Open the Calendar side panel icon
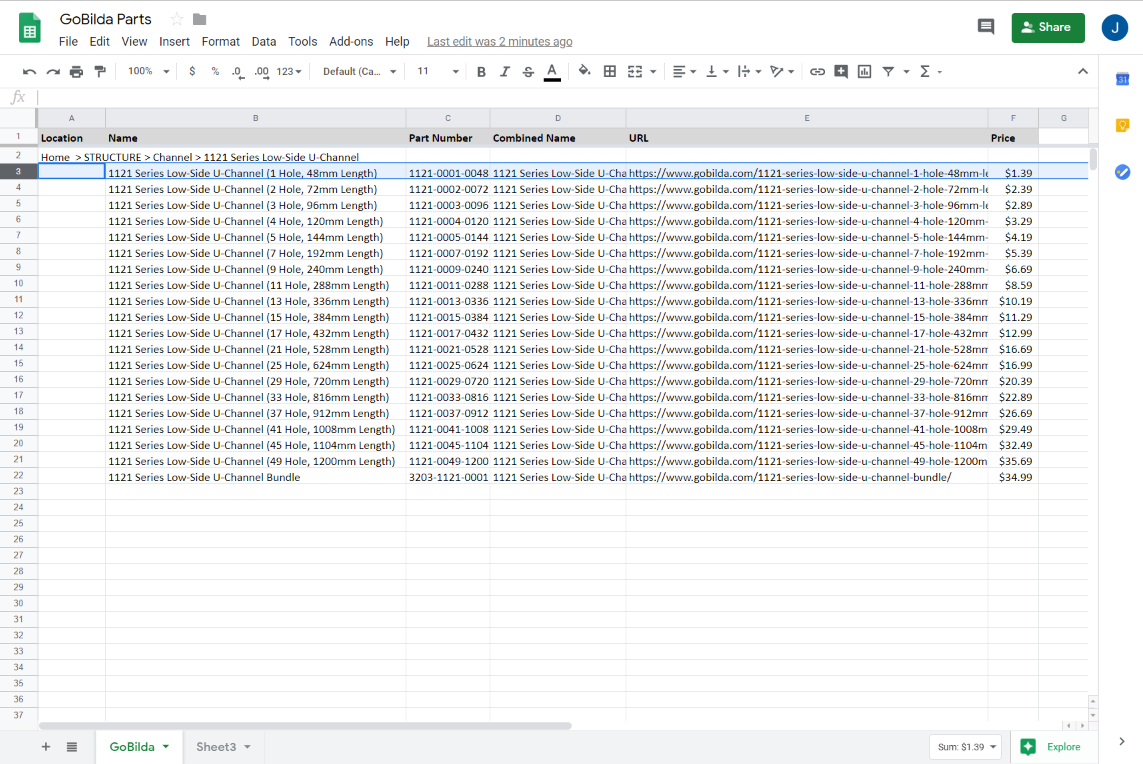Viewport: 1143px width, 764px height. pyautogui.click(x=1123, y=79)
